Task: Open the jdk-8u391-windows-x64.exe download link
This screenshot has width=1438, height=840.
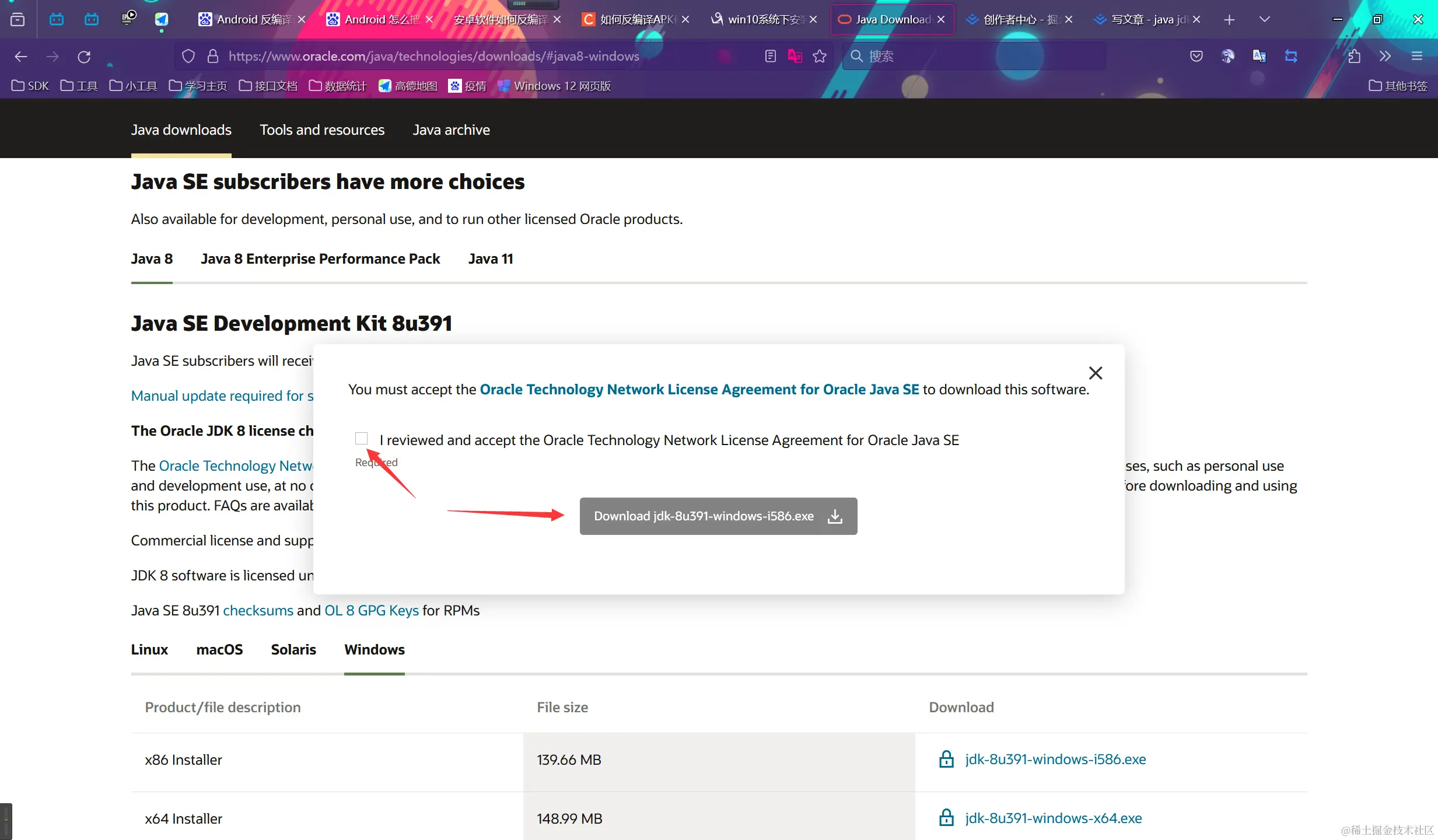Action: [1053, 818]
